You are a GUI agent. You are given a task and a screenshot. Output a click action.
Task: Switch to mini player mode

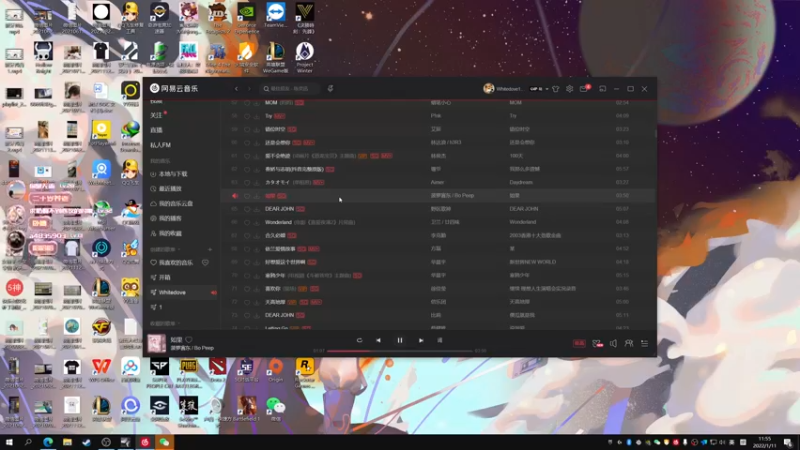603,89
